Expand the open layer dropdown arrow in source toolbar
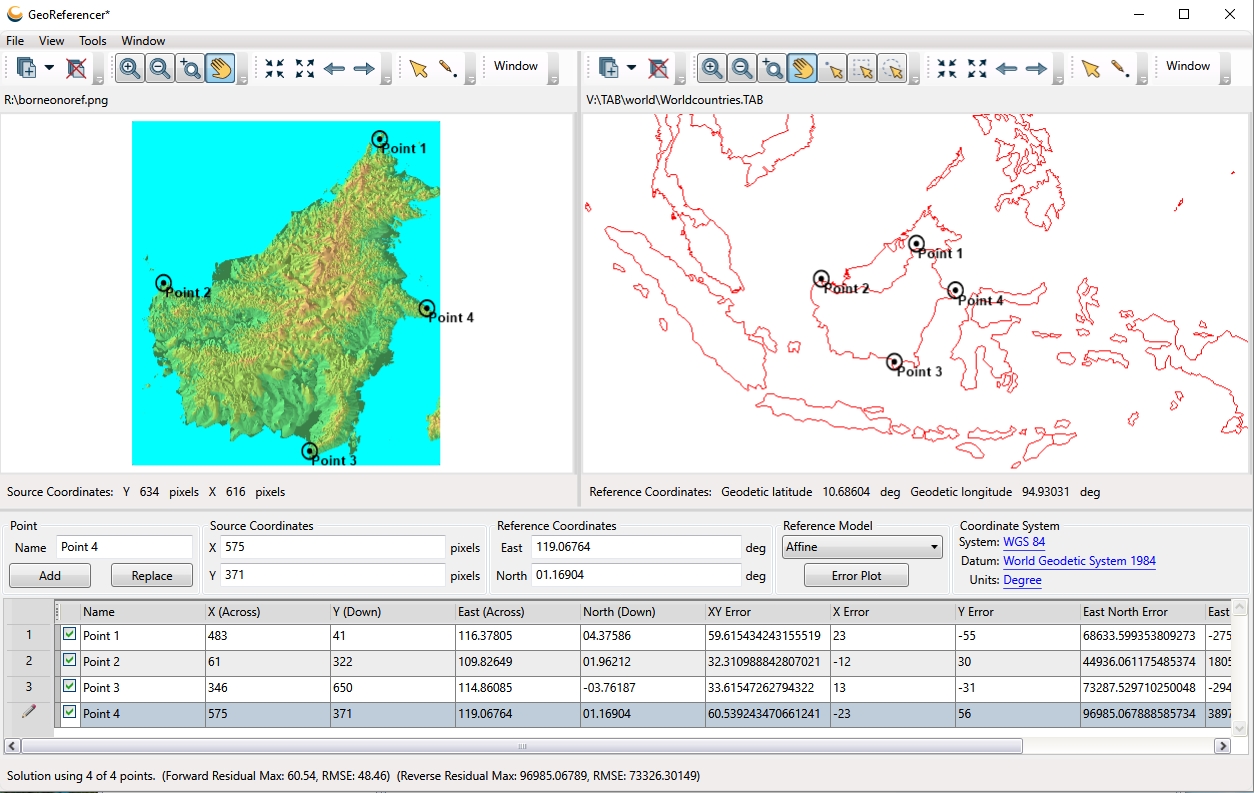Screen dimensions: 1254x793 (49, 68)
